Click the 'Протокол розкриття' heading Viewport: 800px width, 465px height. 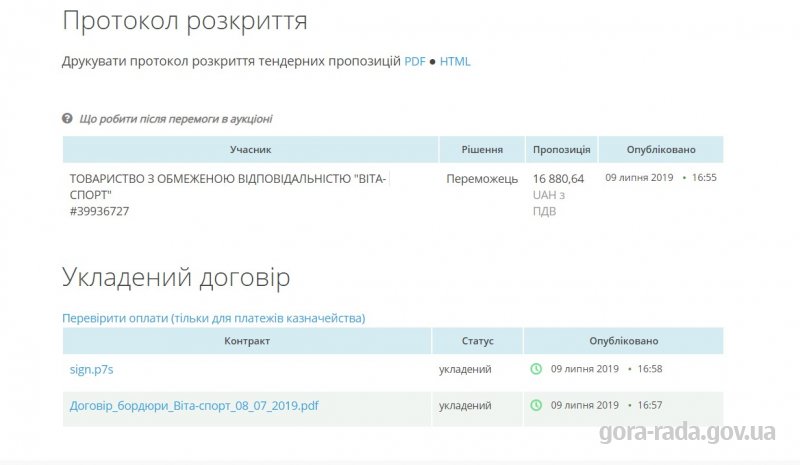pos(185,21)
